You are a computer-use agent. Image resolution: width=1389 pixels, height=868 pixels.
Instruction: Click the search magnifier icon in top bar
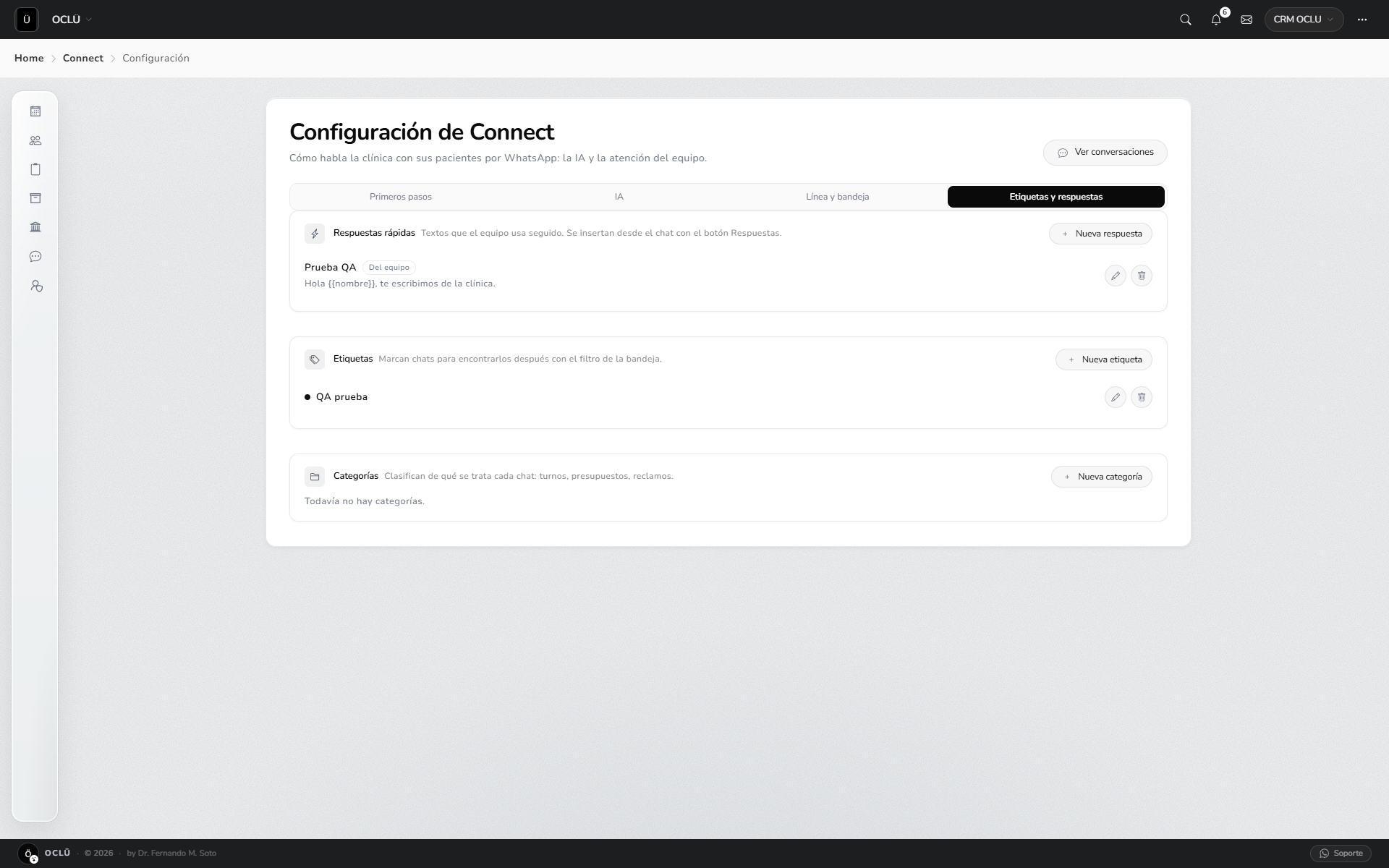[x=1186, y=20]
